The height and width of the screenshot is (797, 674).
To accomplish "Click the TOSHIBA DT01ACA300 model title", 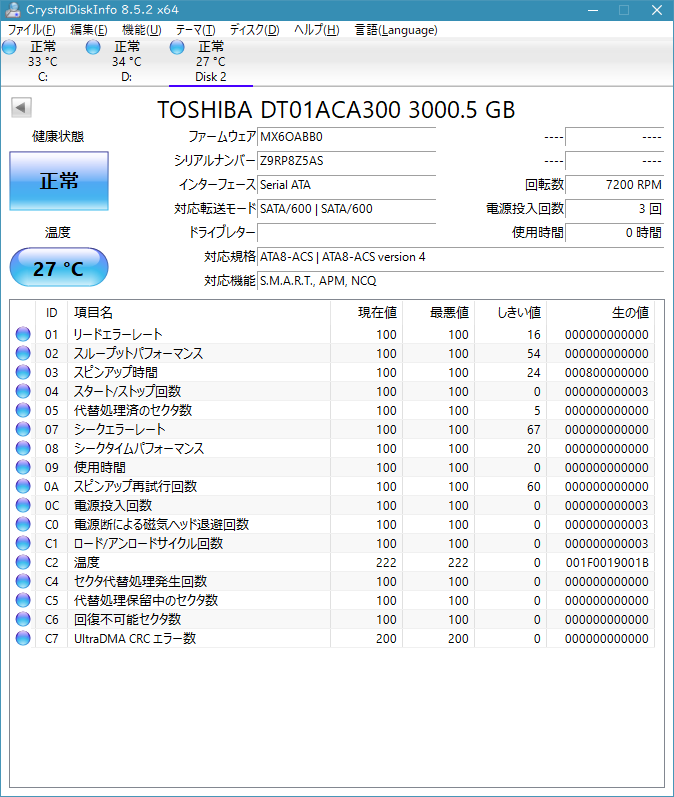I will coord(336,110).
